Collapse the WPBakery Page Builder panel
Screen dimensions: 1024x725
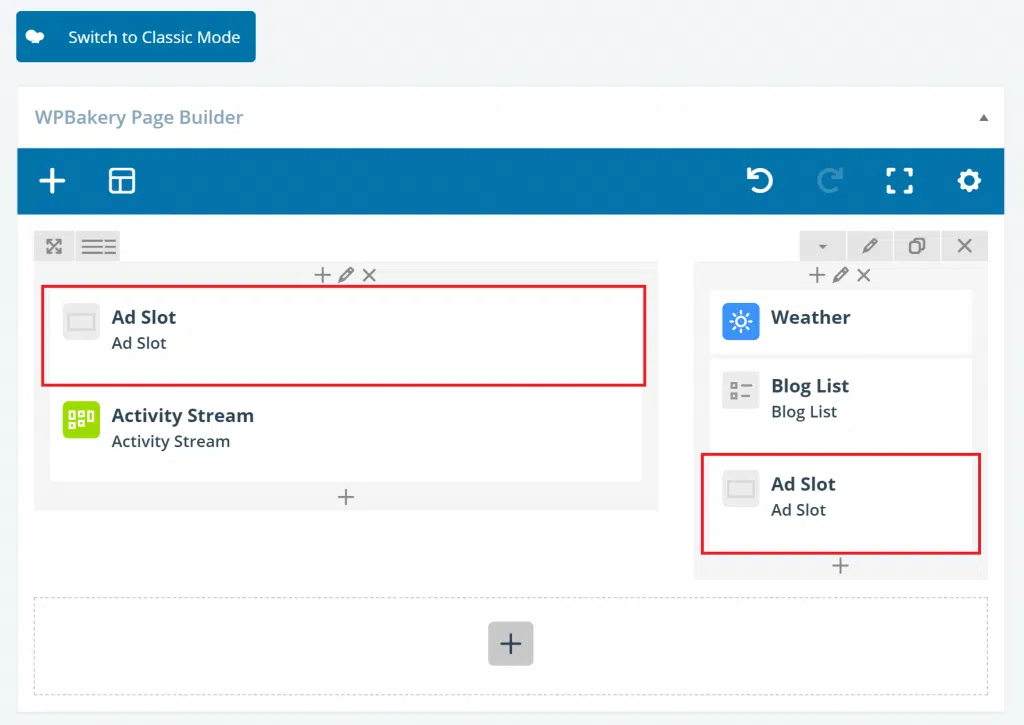983,118
